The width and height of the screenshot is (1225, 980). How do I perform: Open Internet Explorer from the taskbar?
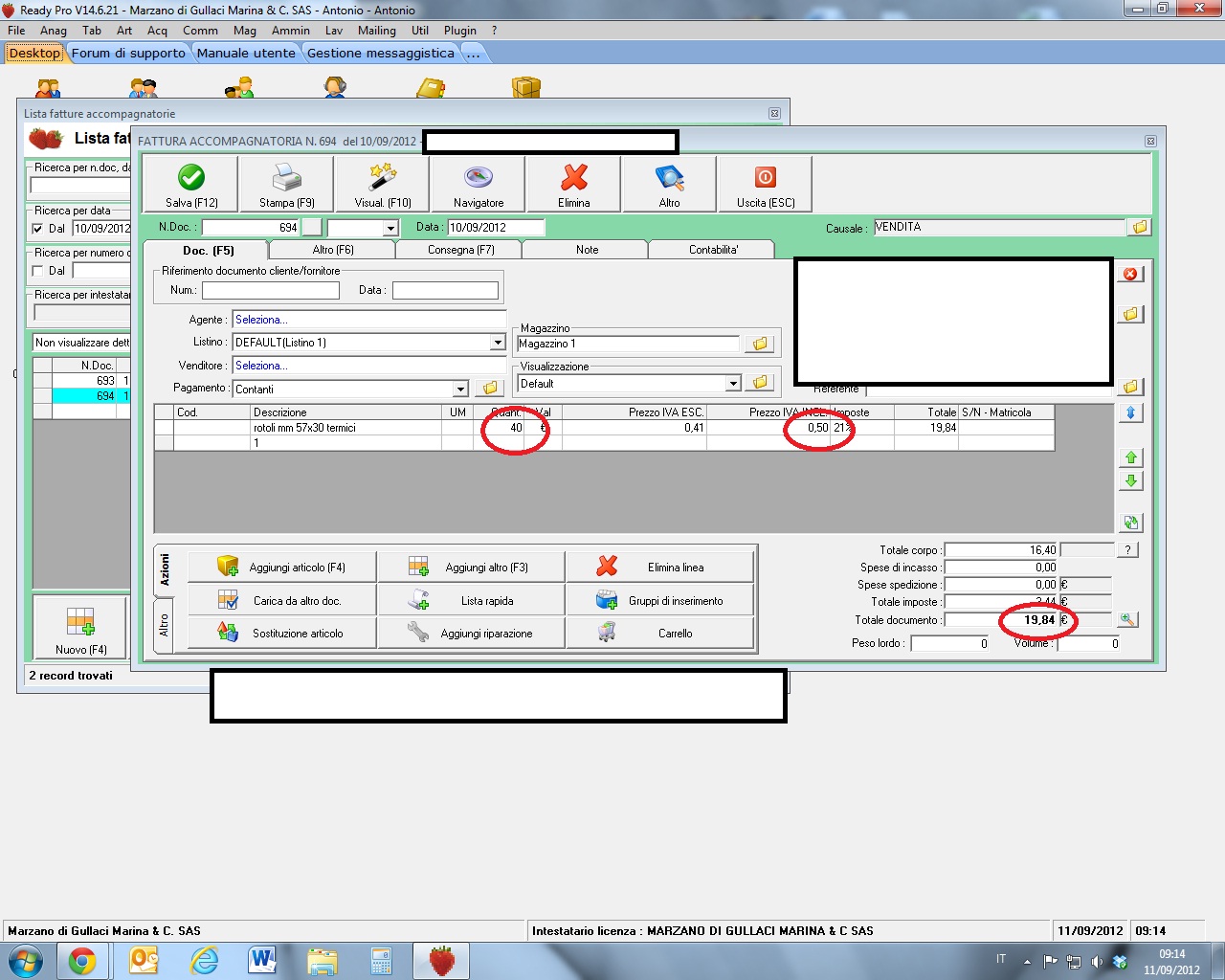(203, 960)
